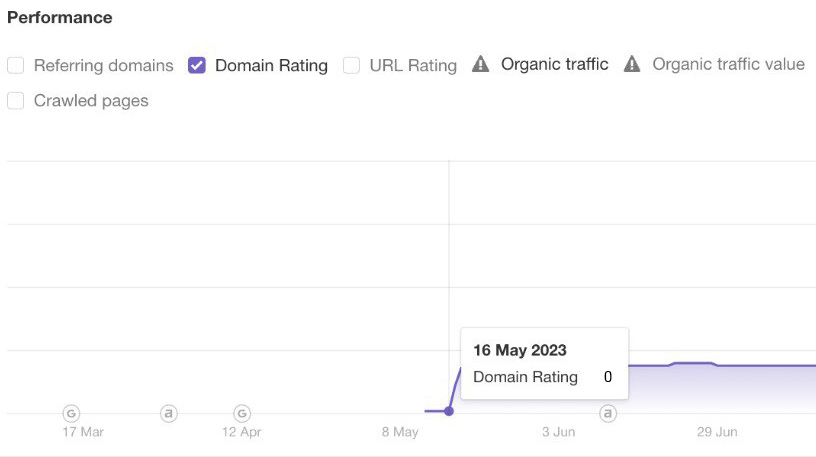Enable the Referring domains checkbox
This screenshot has height=457, width=816.
(16, 66)
